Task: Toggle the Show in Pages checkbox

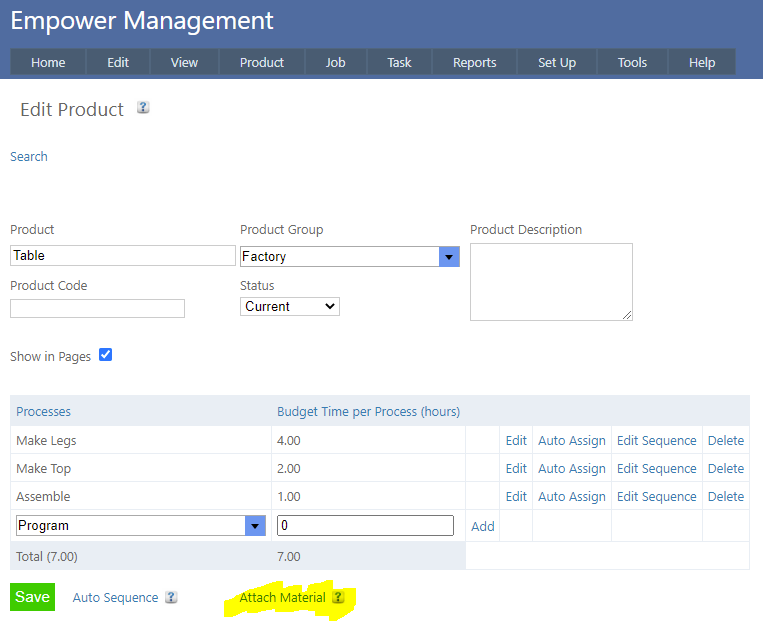Action: tap(105, 355)
